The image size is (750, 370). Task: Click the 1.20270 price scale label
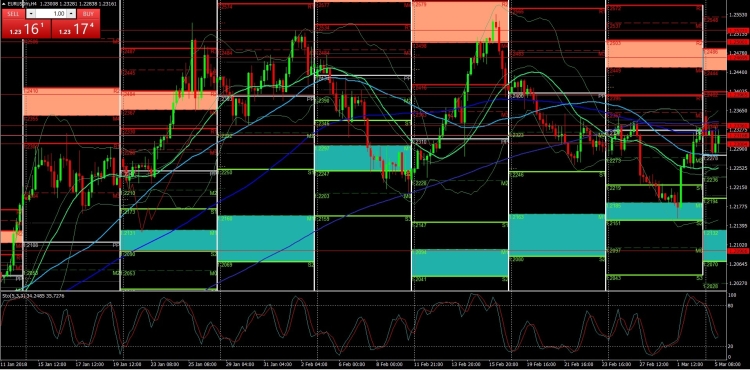pyautogui.click(x=735, y=283)
